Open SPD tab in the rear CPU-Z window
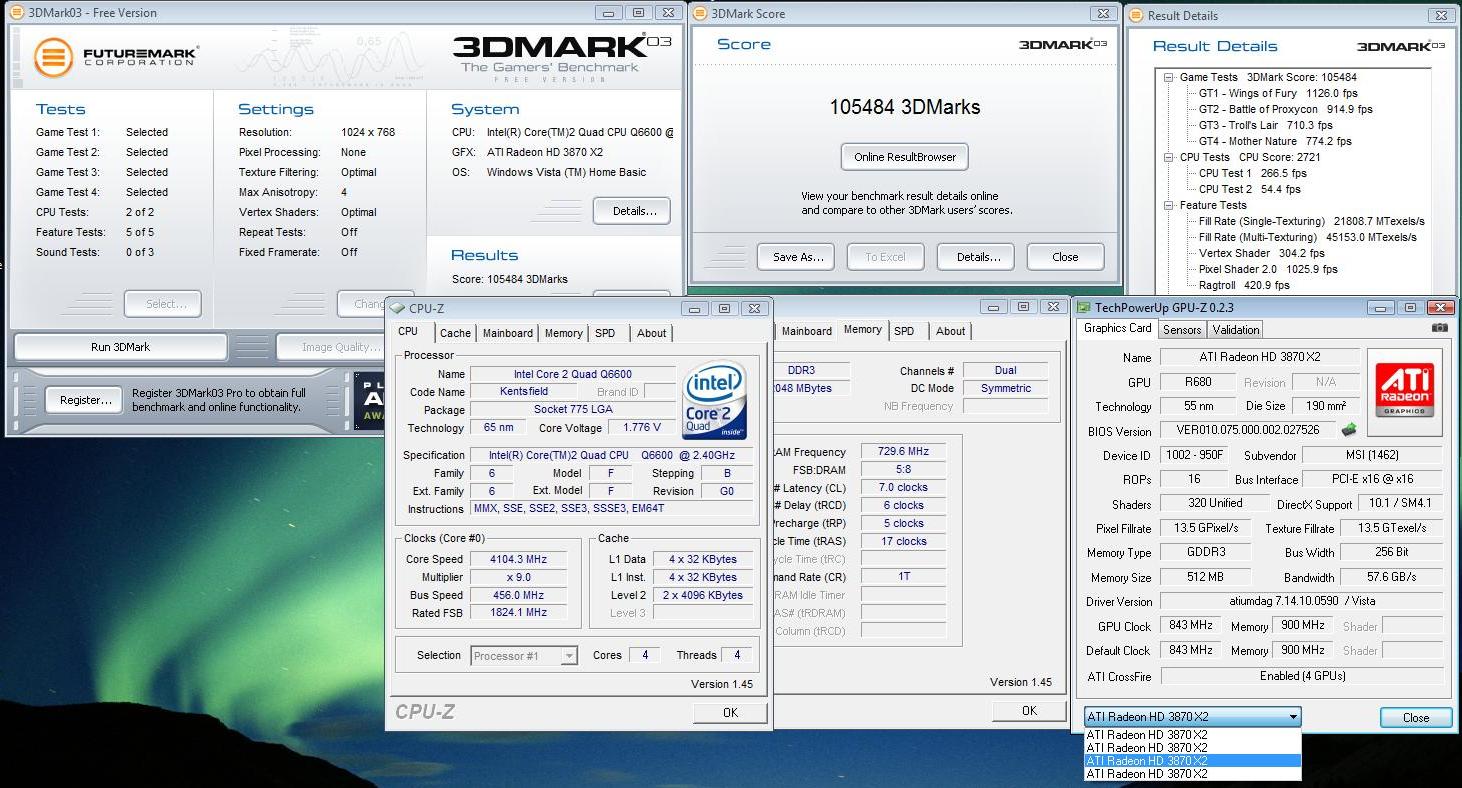 904,331
